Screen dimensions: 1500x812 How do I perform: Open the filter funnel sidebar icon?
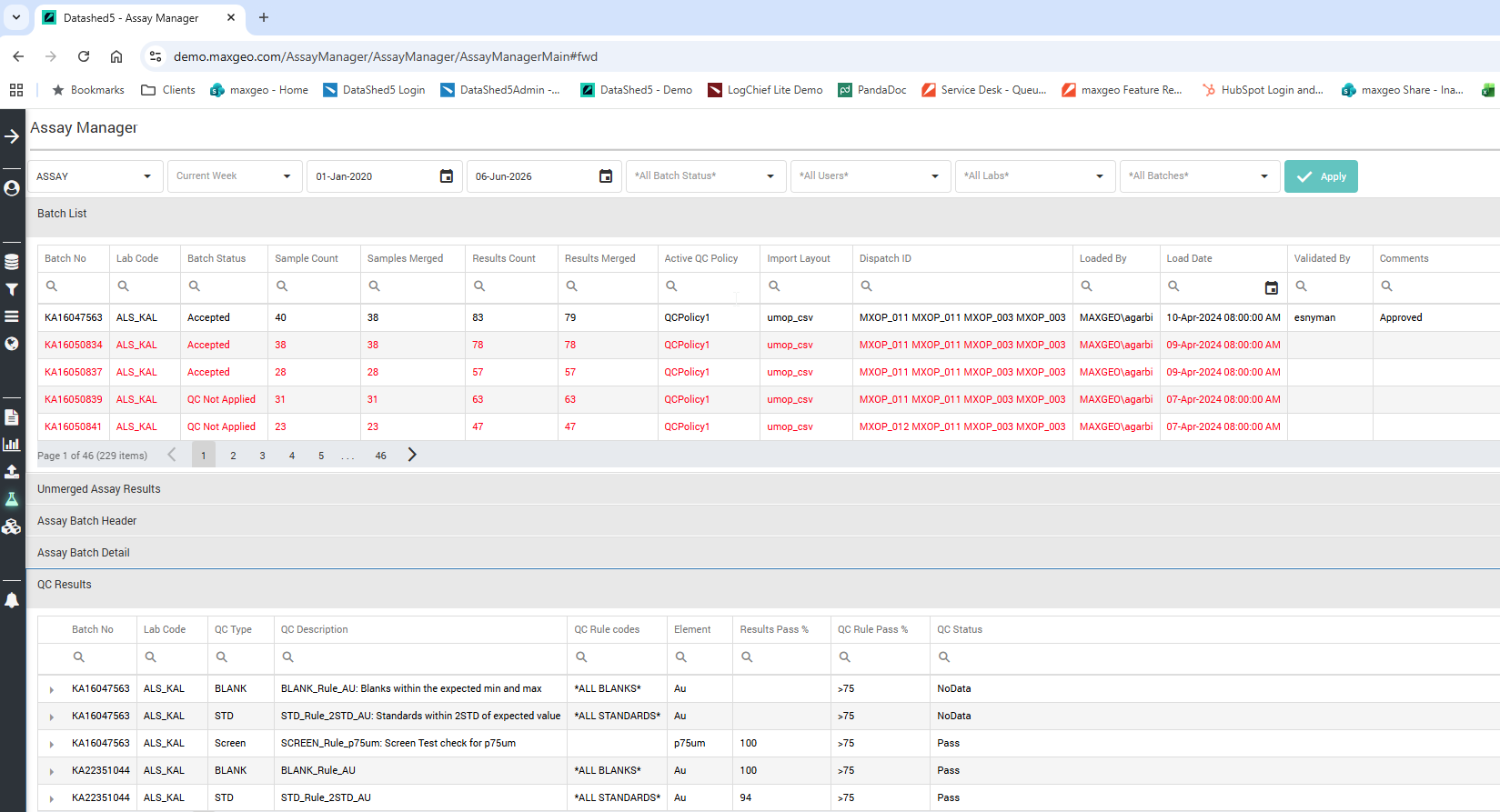click(x=12, y=289)
